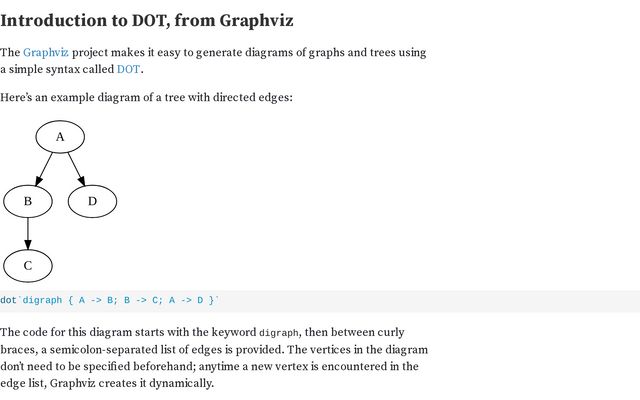640x400 pixels.
Task: Click the arrow edge from B to C
Action: 28,233
